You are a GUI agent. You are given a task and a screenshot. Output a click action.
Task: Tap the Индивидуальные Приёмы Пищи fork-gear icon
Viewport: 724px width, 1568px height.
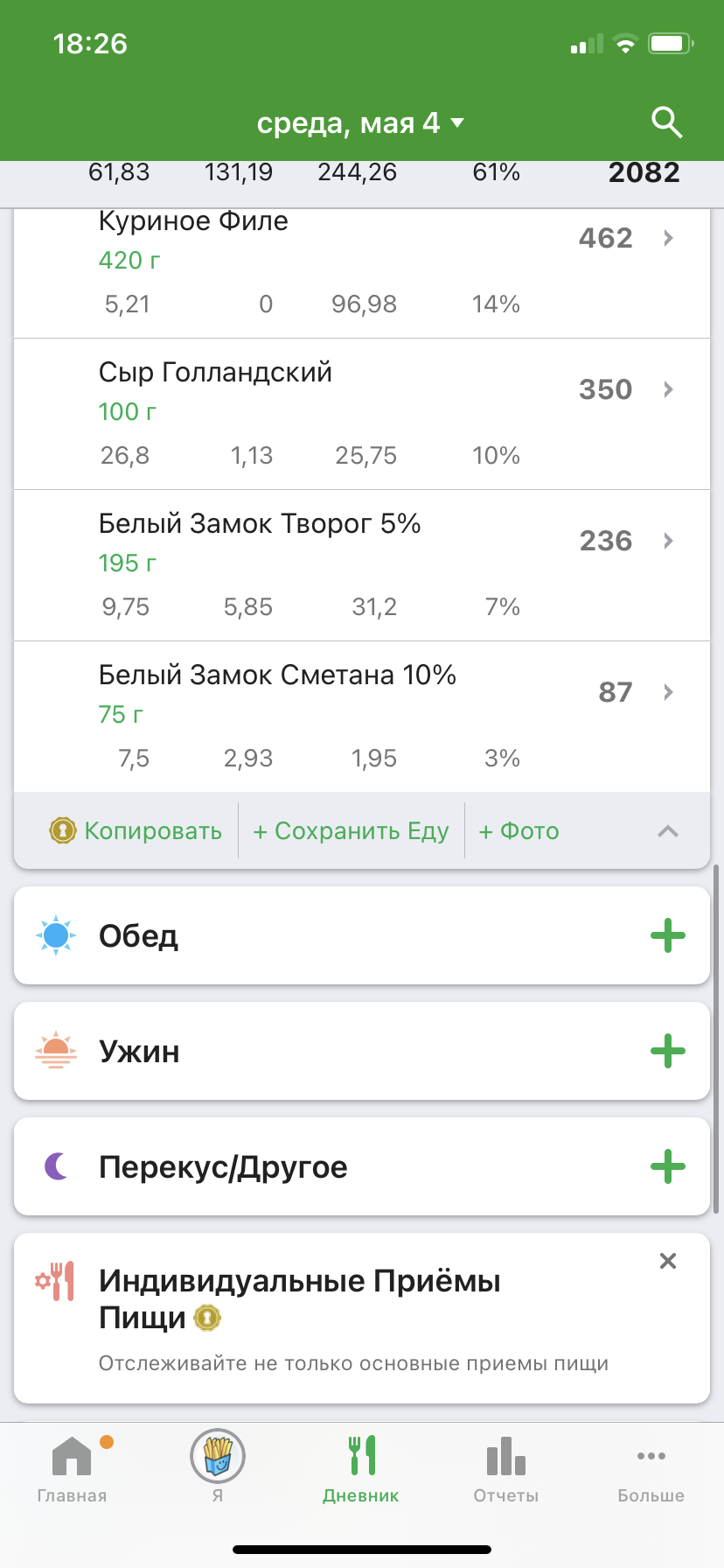click(x=55, y=1281)
